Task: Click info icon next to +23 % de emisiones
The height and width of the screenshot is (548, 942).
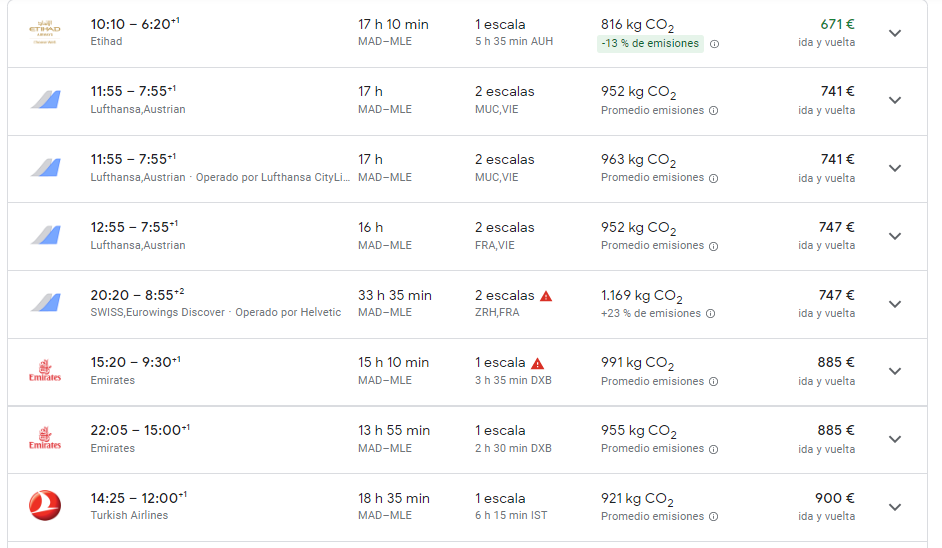Action: (x=710, y=314)
